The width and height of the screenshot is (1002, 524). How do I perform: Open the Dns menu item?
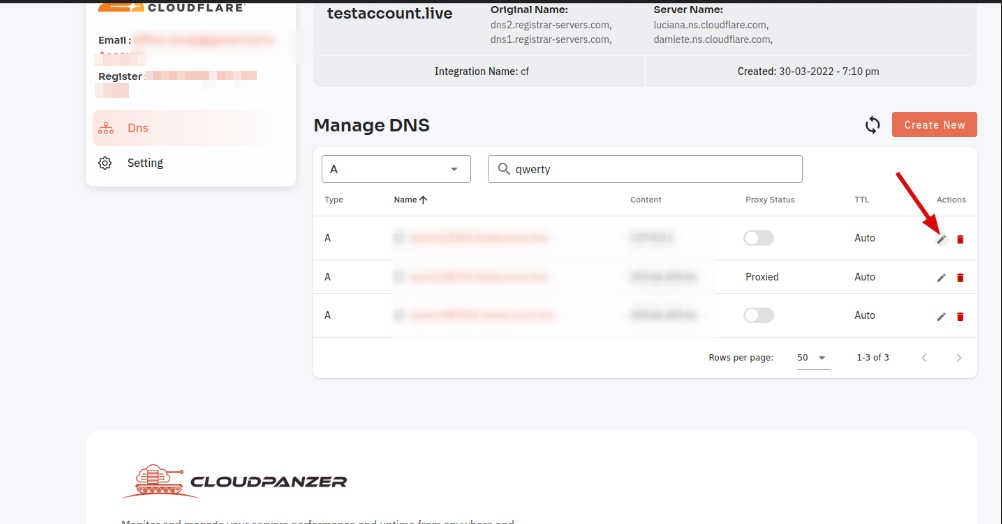coord(189,128)
